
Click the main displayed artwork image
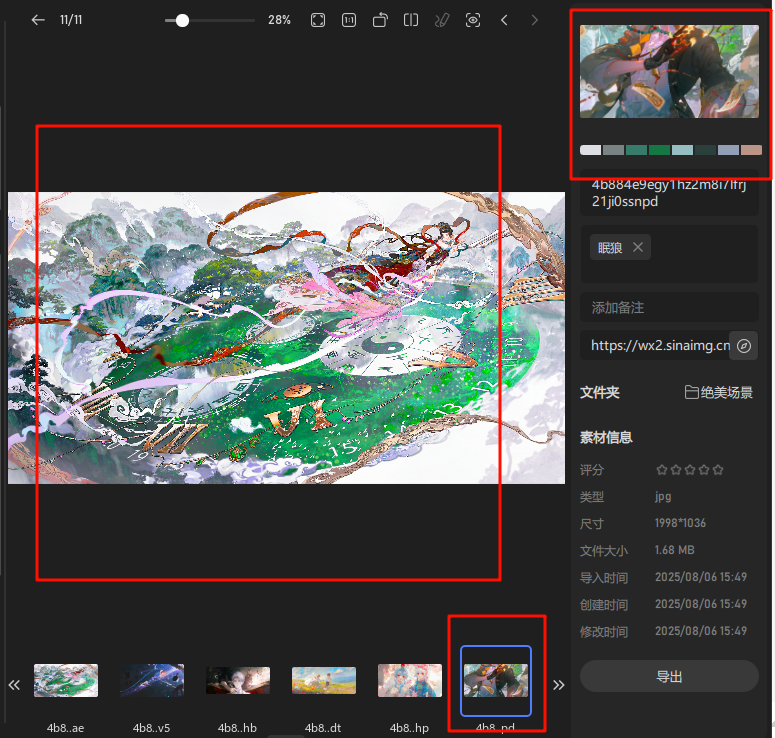click(286, 338)
